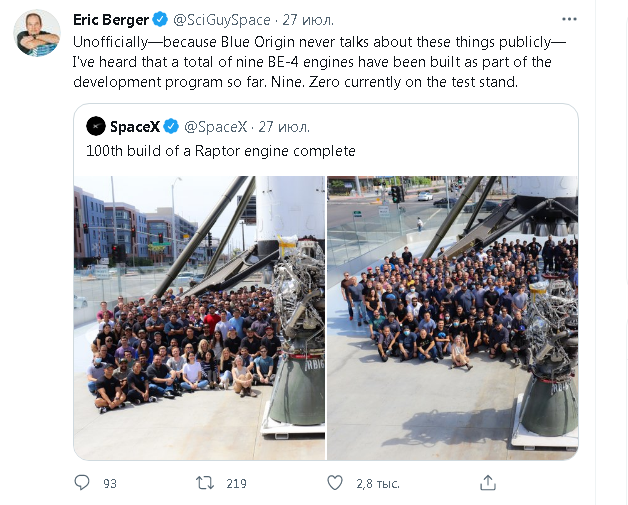Click the SpaceX logo avatar
The image size is (628, 505).
96,126
